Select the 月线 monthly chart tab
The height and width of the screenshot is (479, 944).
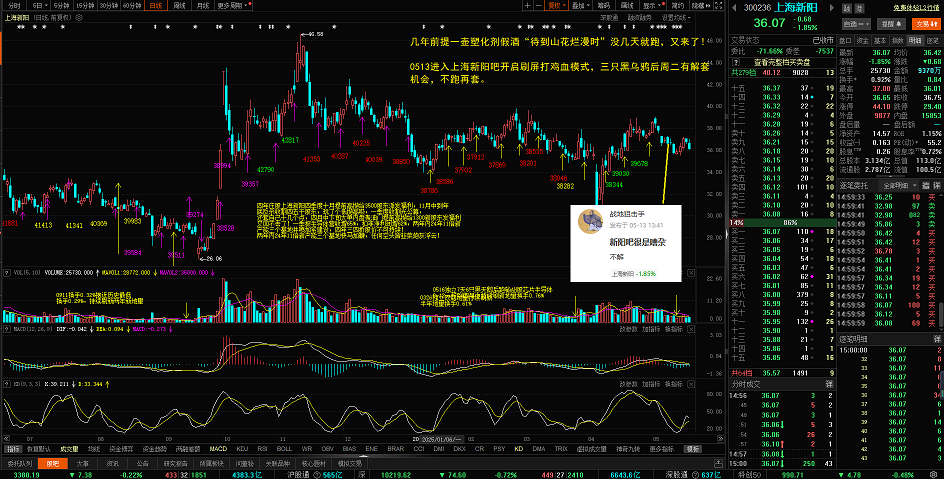(203, 5)
